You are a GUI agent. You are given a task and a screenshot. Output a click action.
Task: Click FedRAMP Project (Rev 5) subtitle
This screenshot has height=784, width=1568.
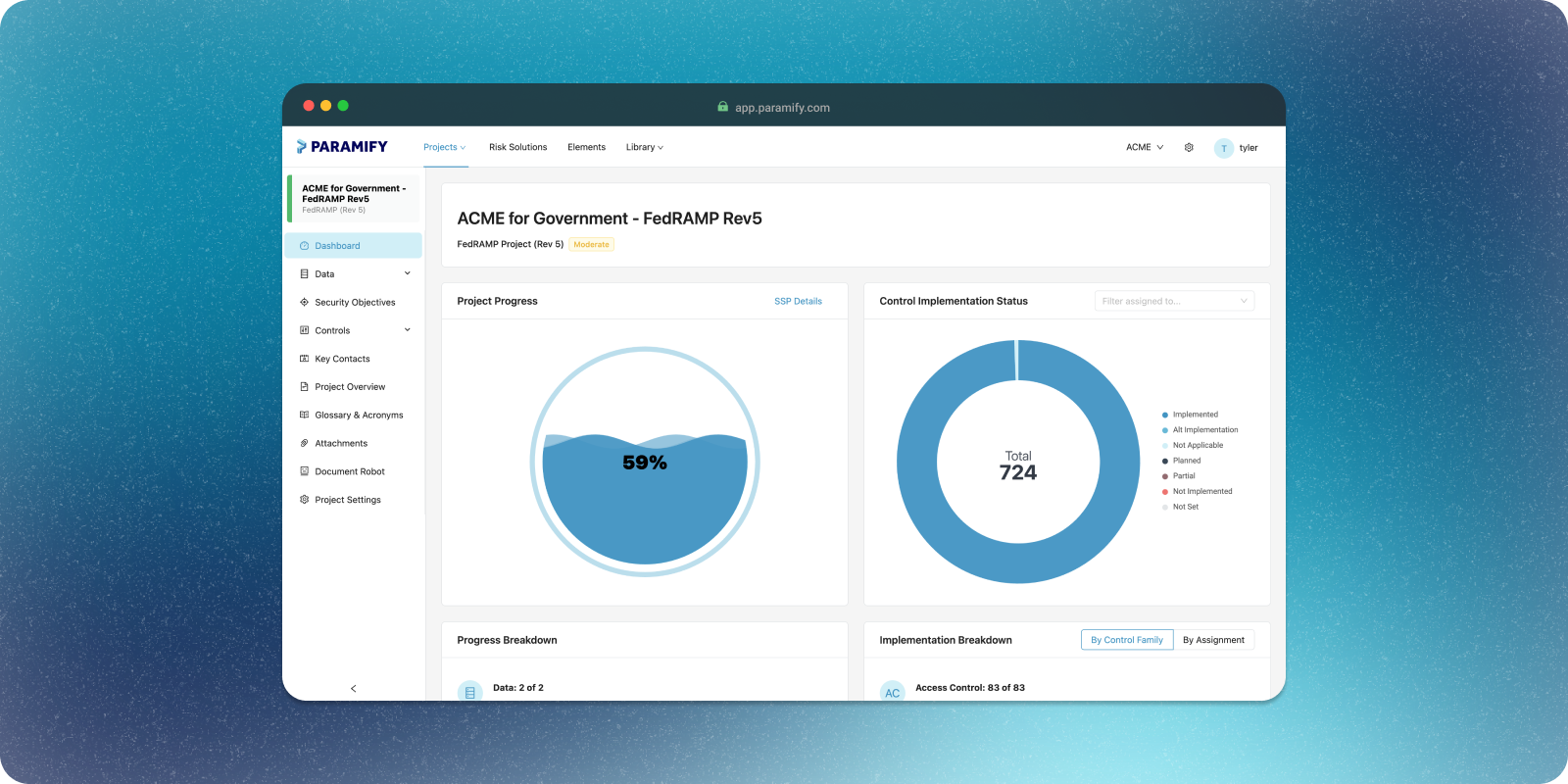[511, 245]
